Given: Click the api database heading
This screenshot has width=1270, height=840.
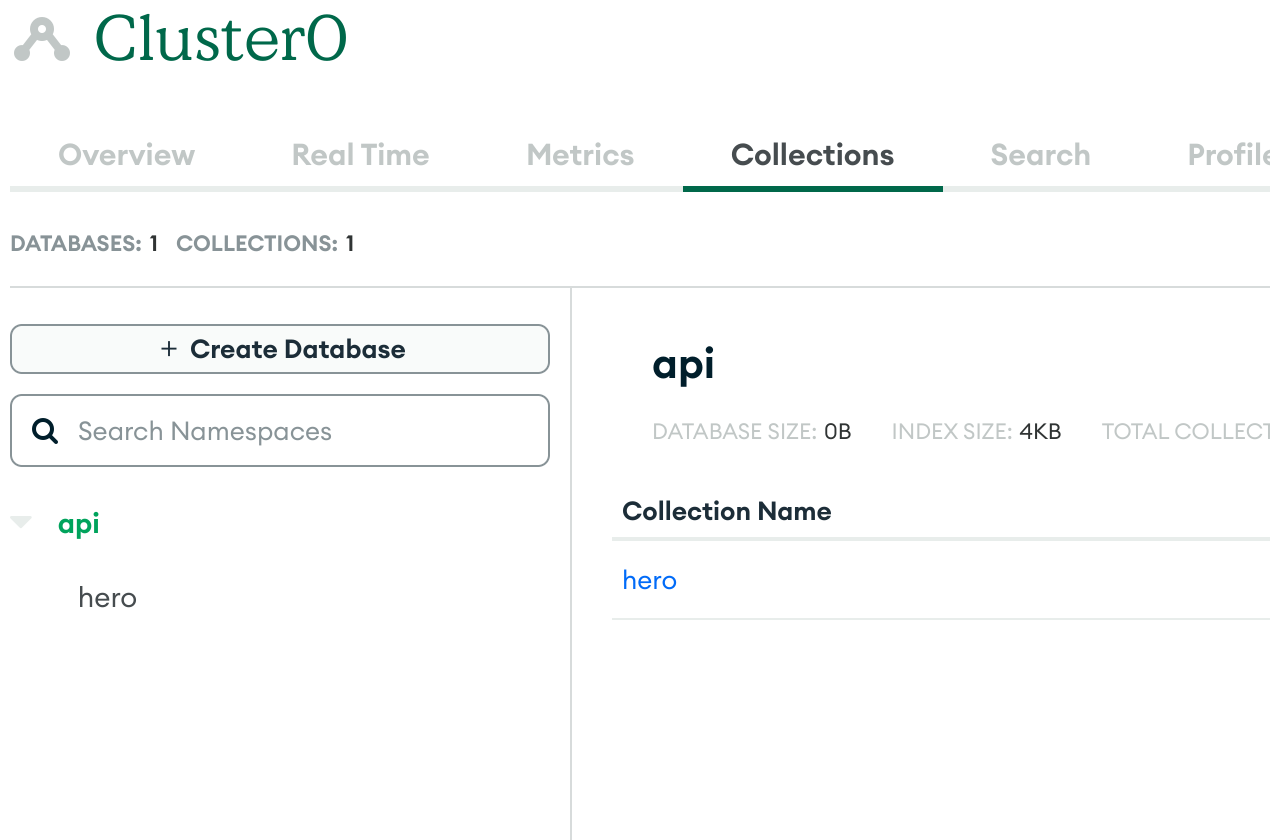Looking at the screenshot, I should [x=683, y=364].
